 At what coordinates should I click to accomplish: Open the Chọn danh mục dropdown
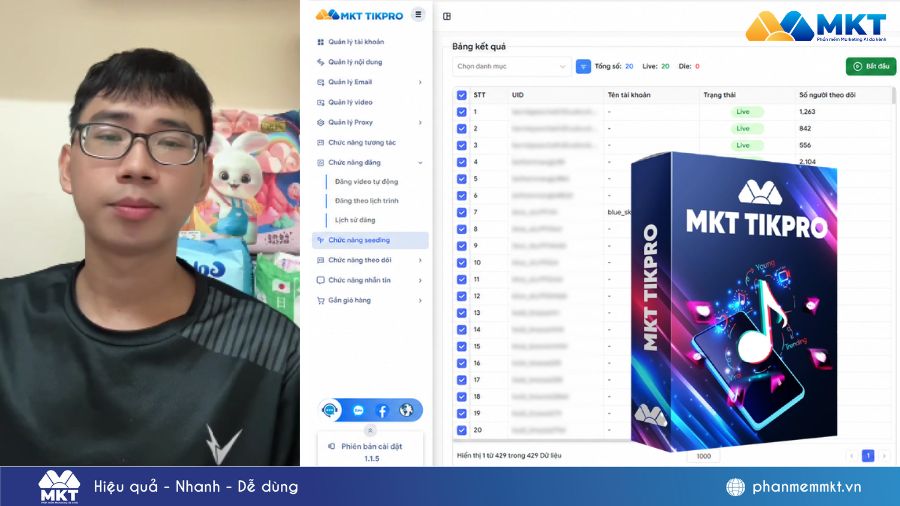coord(511,67)
